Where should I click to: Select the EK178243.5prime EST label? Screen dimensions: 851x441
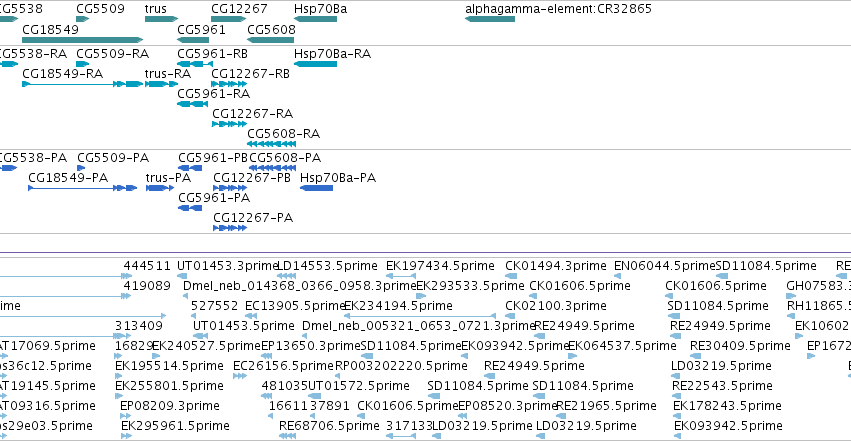tap(727, 406)
